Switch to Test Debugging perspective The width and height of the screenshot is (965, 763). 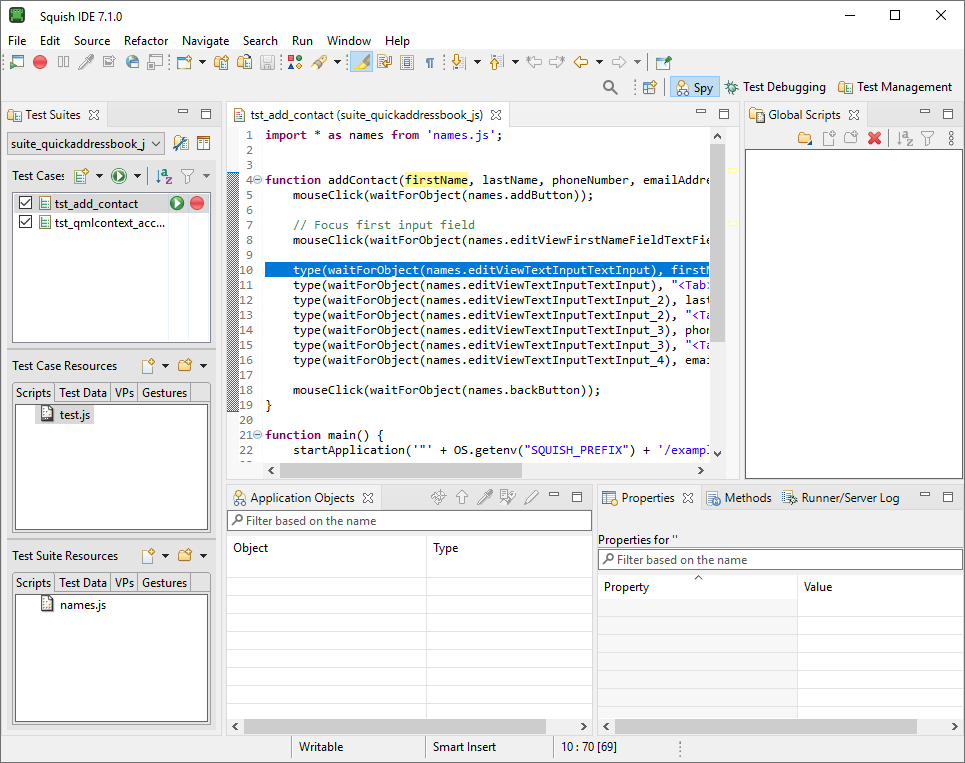775,88
